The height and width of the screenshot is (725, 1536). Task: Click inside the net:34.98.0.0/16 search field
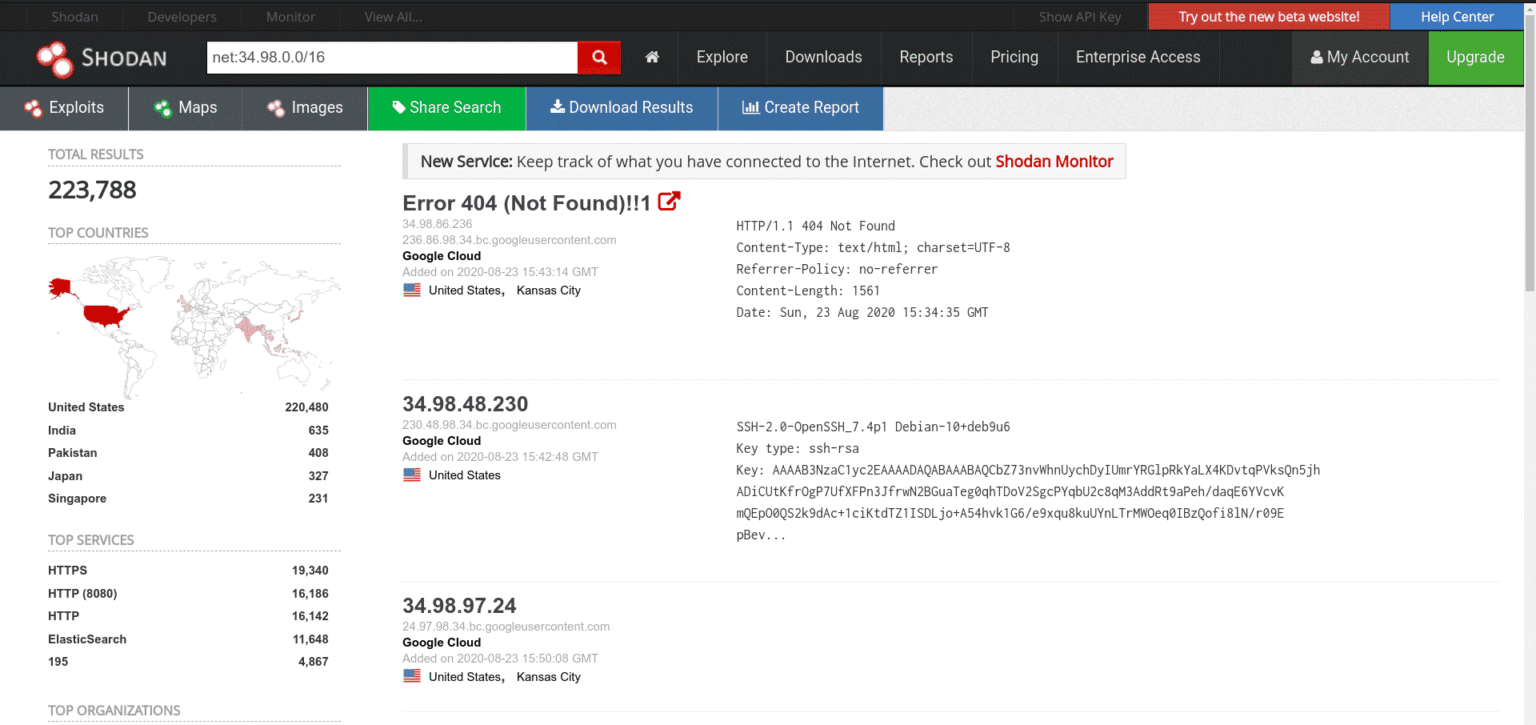(x=390, y=57)
